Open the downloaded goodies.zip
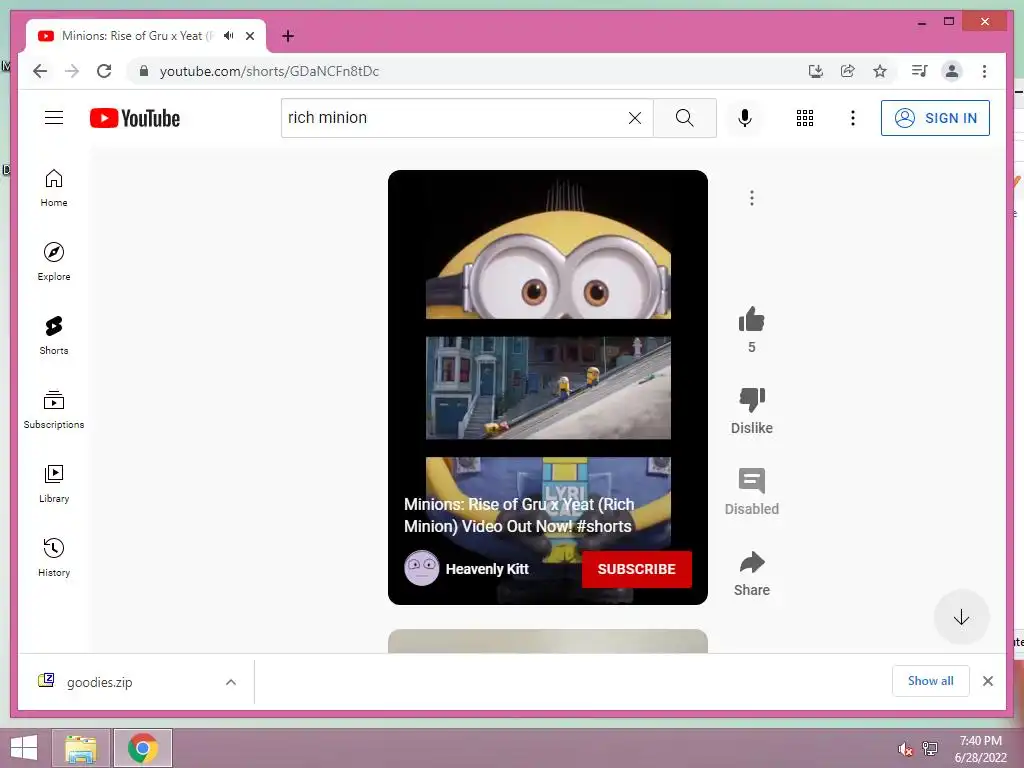 click(x=98, y=682)
